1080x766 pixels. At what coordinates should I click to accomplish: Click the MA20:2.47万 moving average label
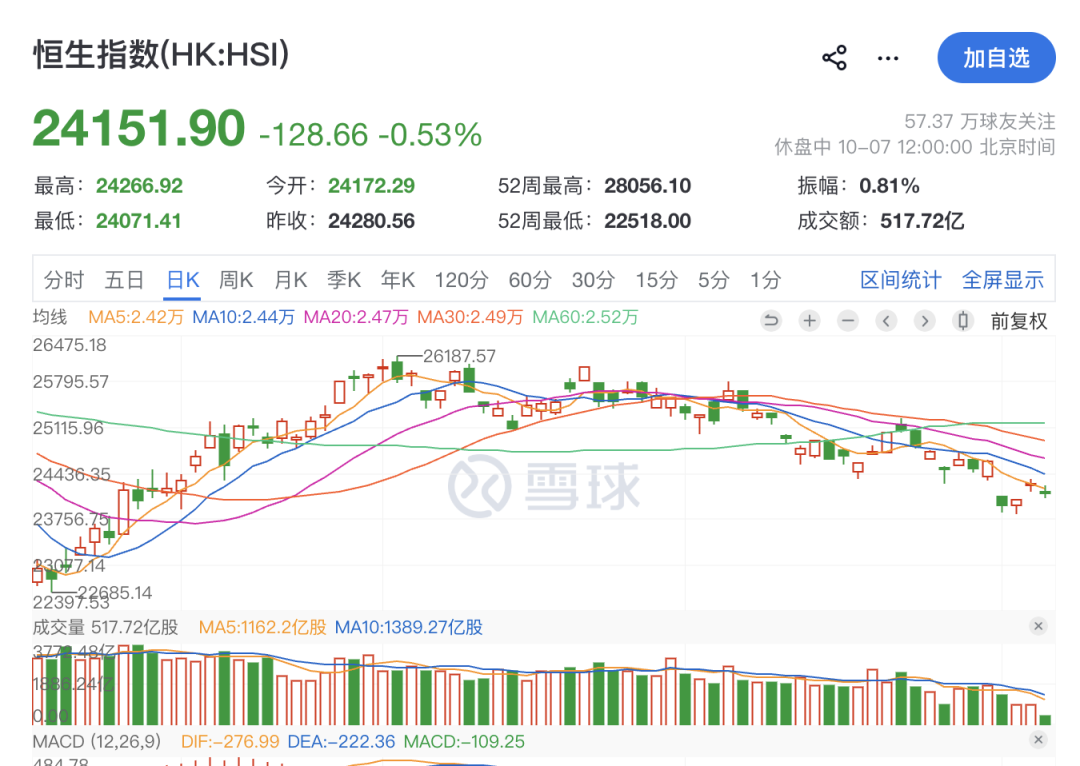coord(355,318)
